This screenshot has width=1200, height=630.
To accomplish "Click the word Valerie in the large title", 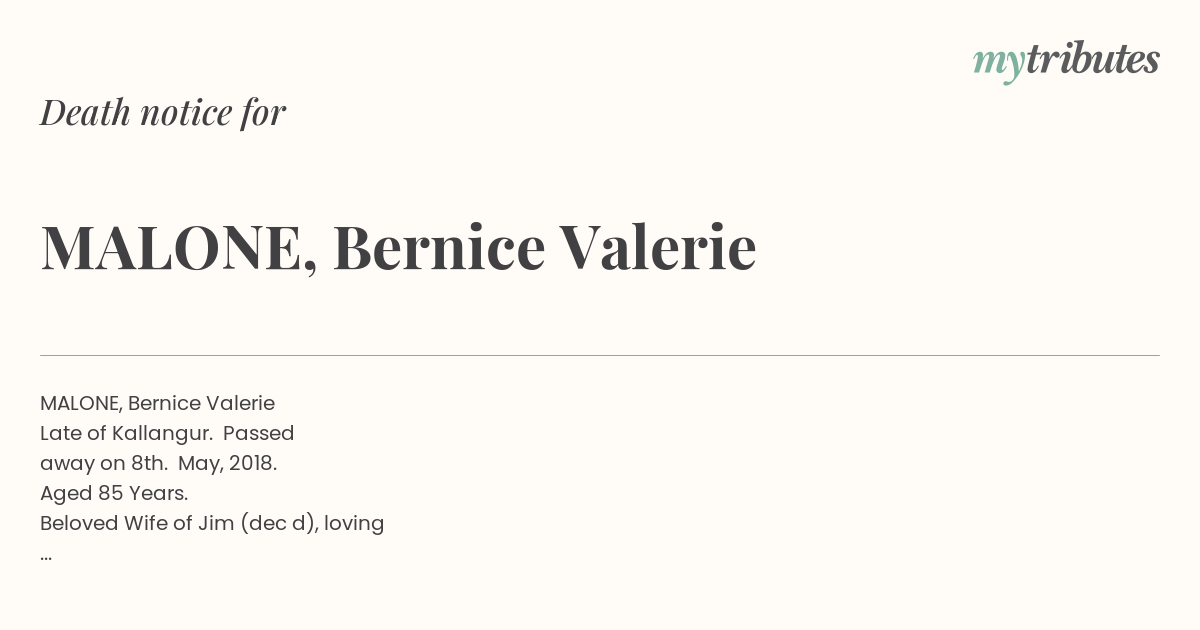I will (658, 247).
